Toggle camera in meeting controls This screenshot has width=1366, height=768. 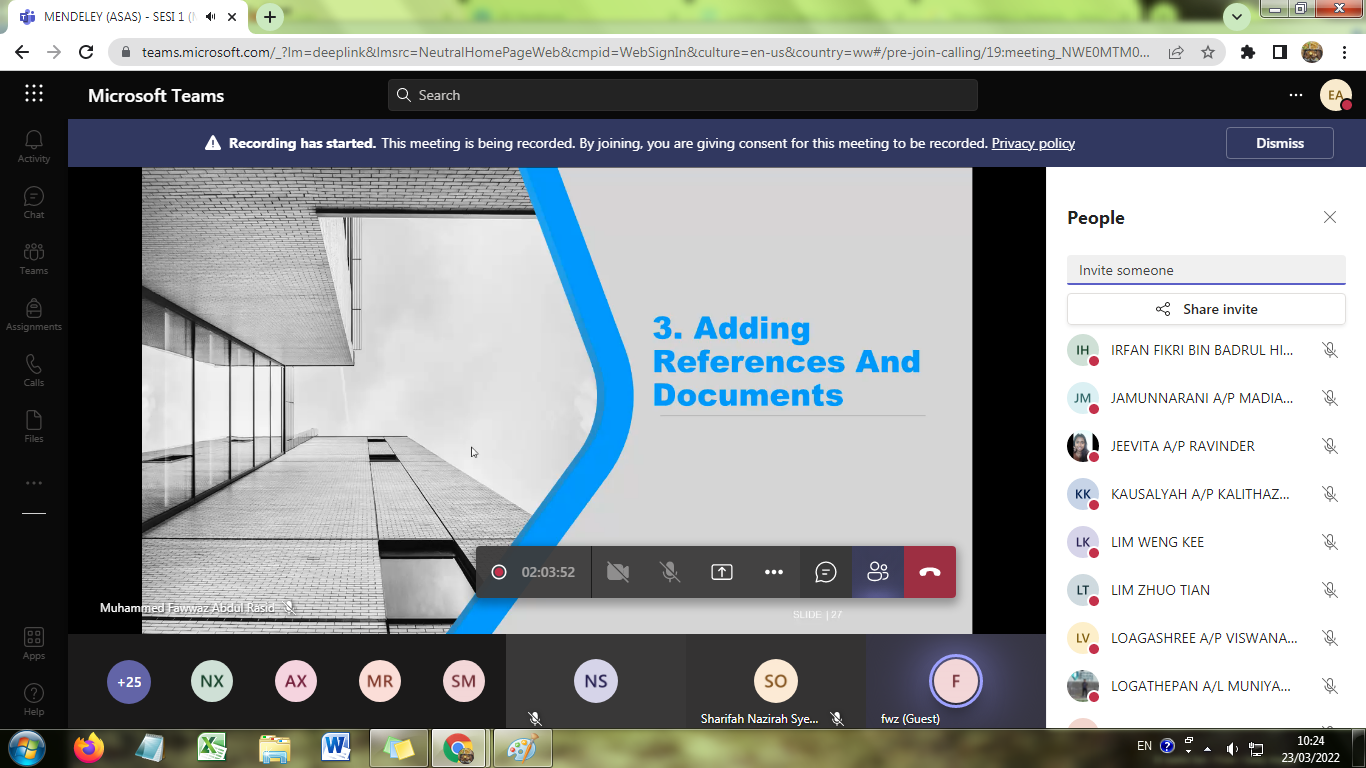pyautogui.click(x=618, y=572)
